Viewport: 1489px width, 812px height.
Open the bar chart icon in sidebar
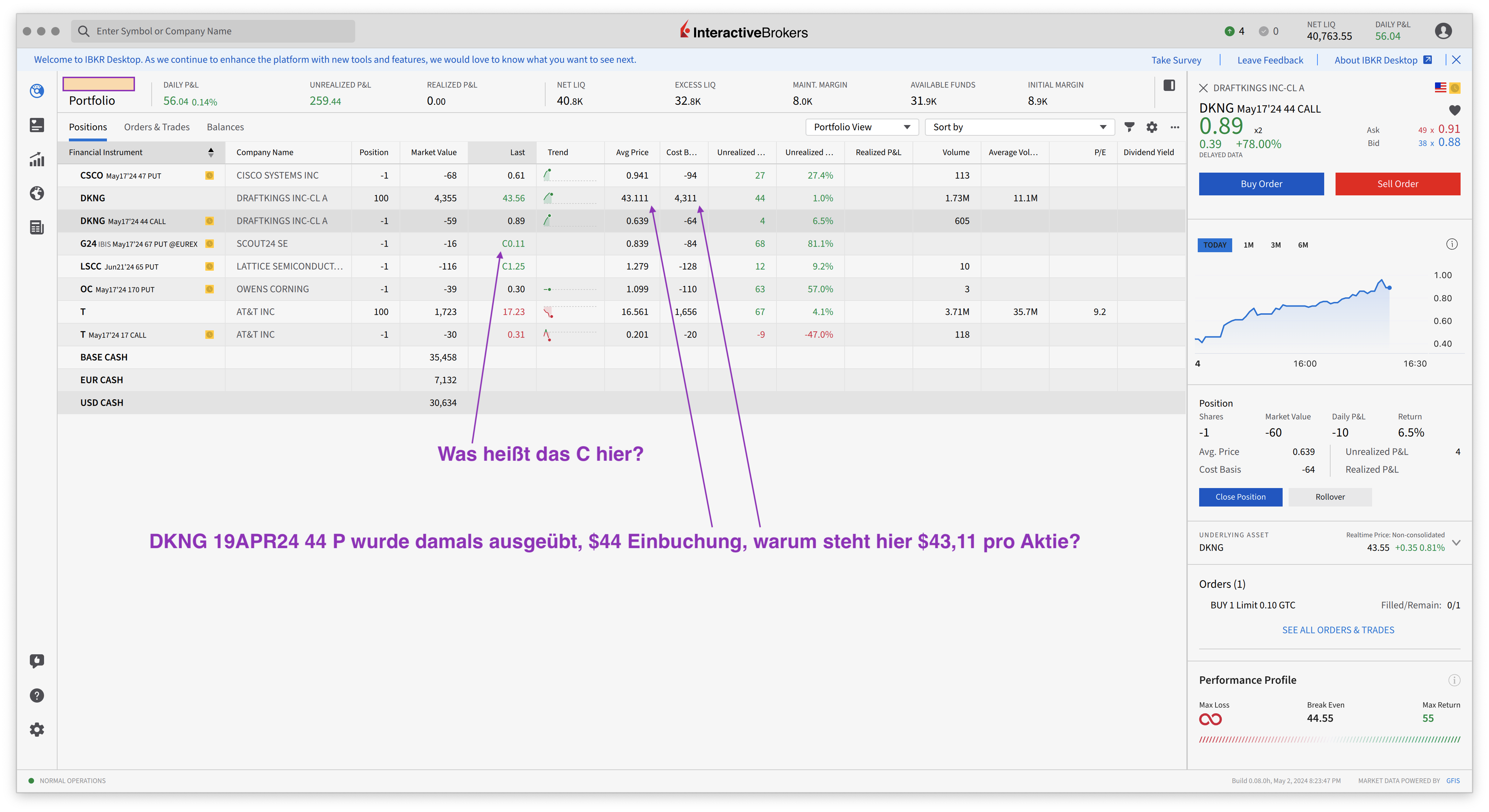coord(37,159)
